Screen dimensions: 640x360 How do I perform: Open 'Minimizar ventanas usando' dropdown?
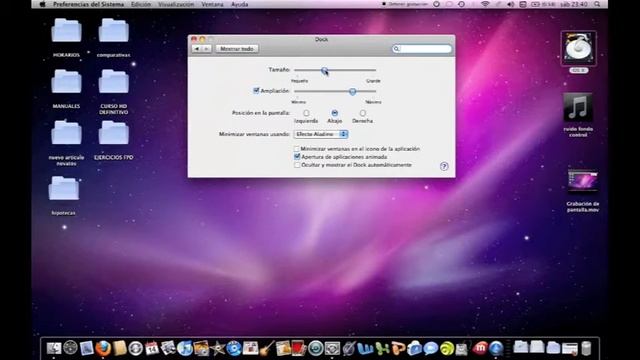pos(321,134)
